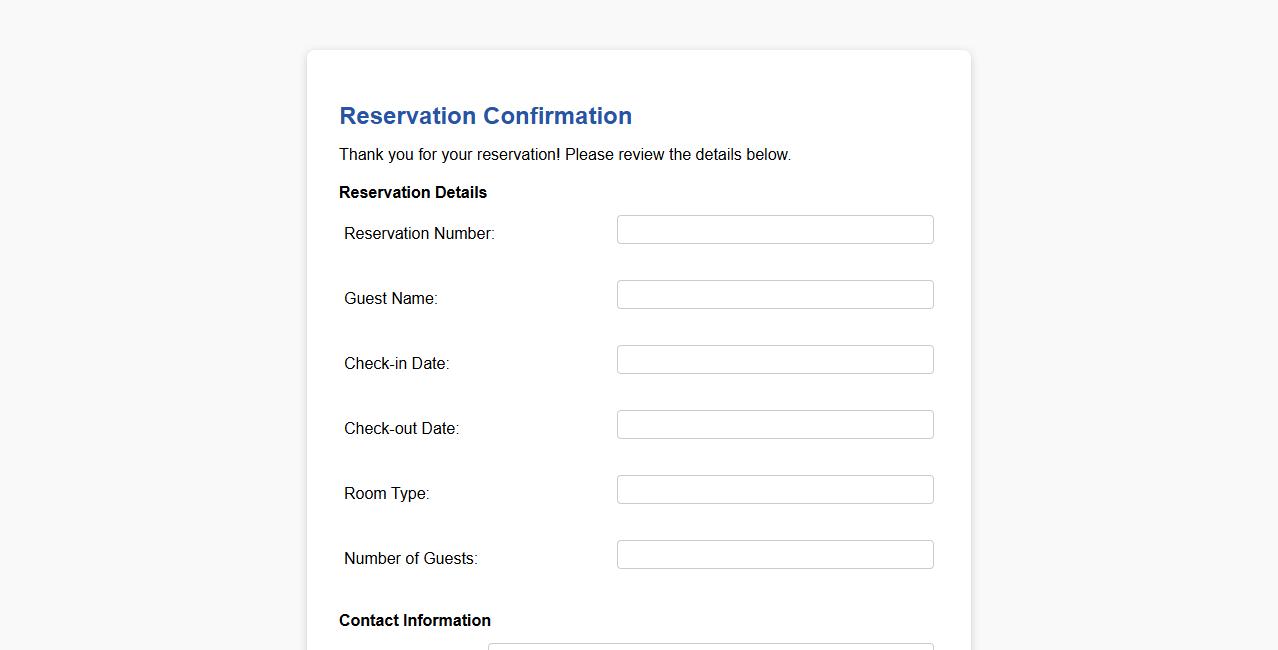The height and width of the screenshot is (650, 1278).
Task: Click the Number of Guests field
Action: pos(775,555)
